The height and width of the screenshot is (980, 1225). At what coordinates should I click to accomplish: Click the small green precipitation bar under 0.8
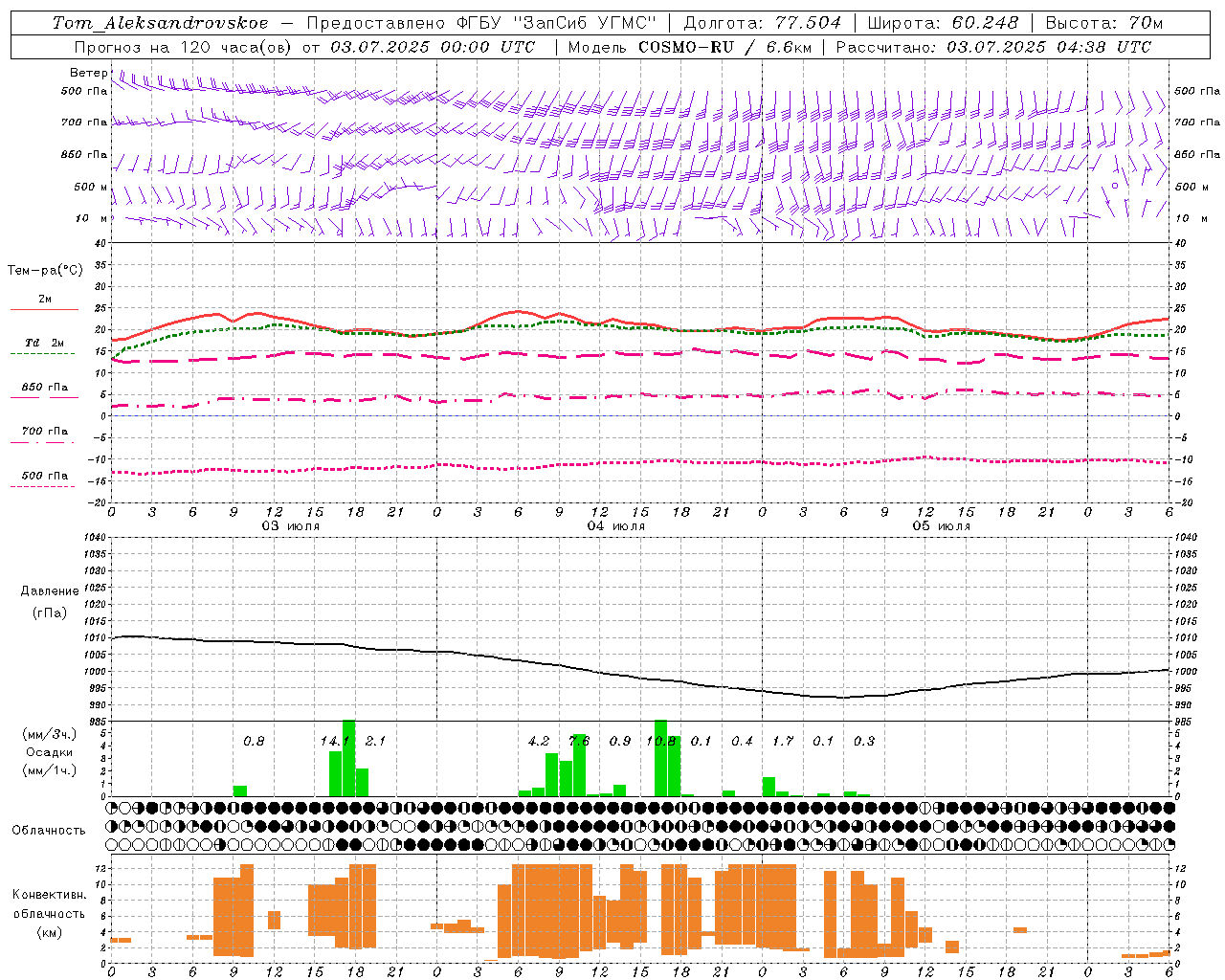[x=240, y=791]
